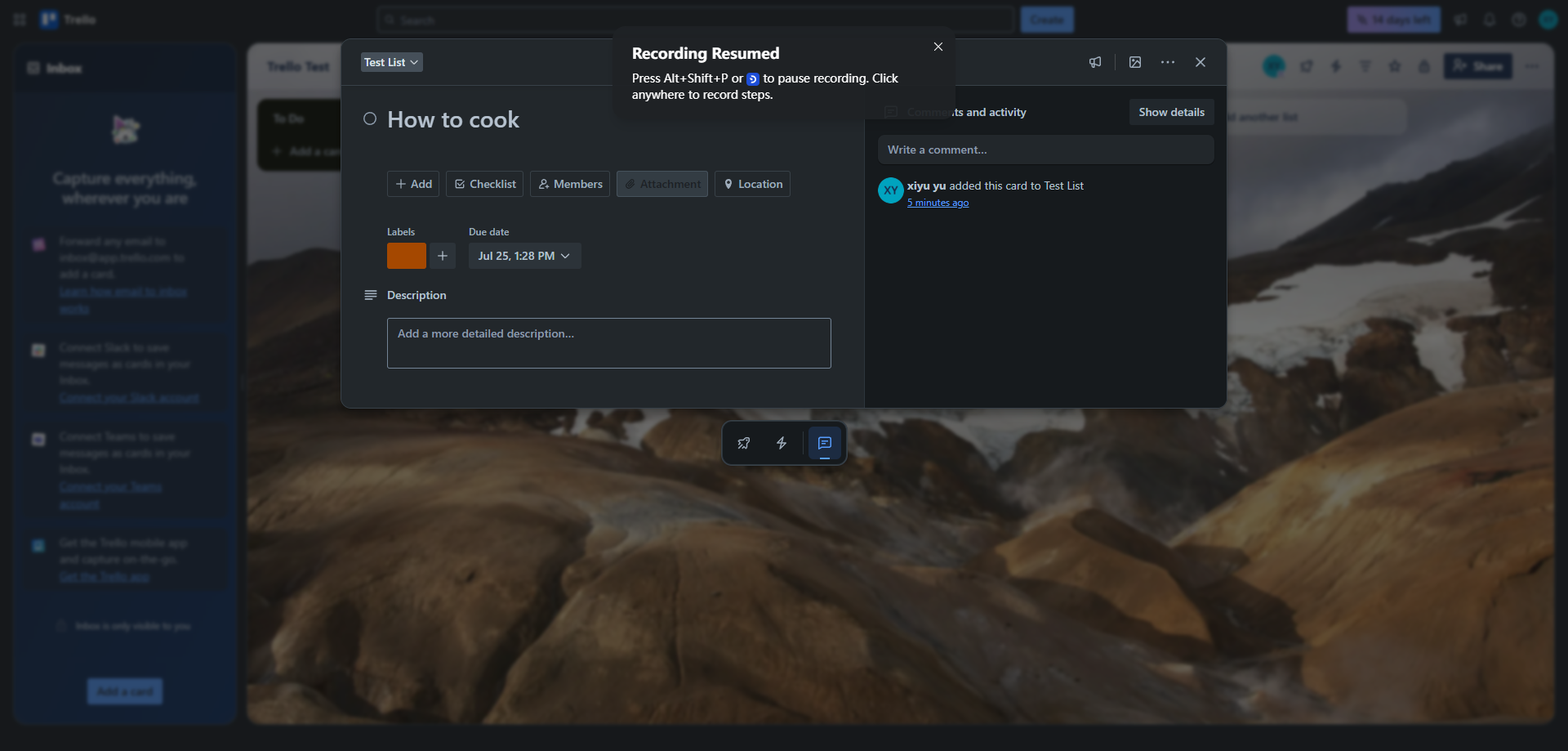Open account avatar in top right corner

1548,20
